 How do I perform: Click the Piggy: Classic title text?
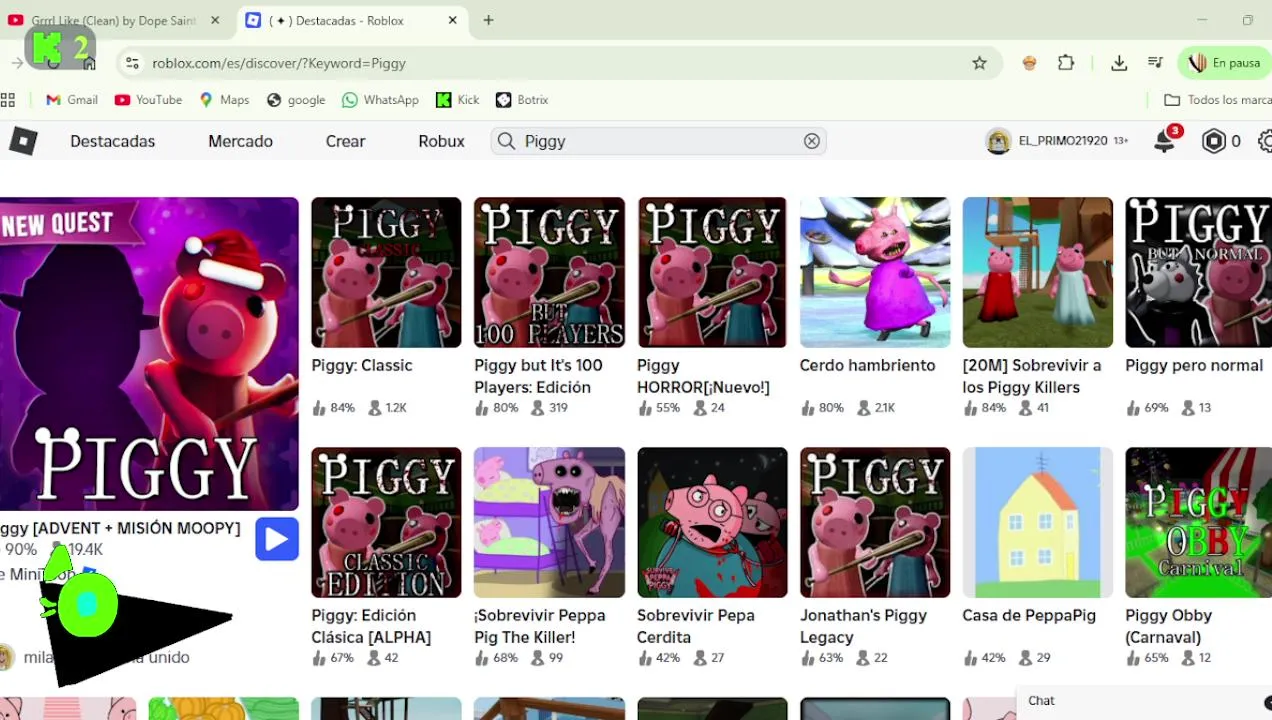pyautogui.click(x=361, y=365)
